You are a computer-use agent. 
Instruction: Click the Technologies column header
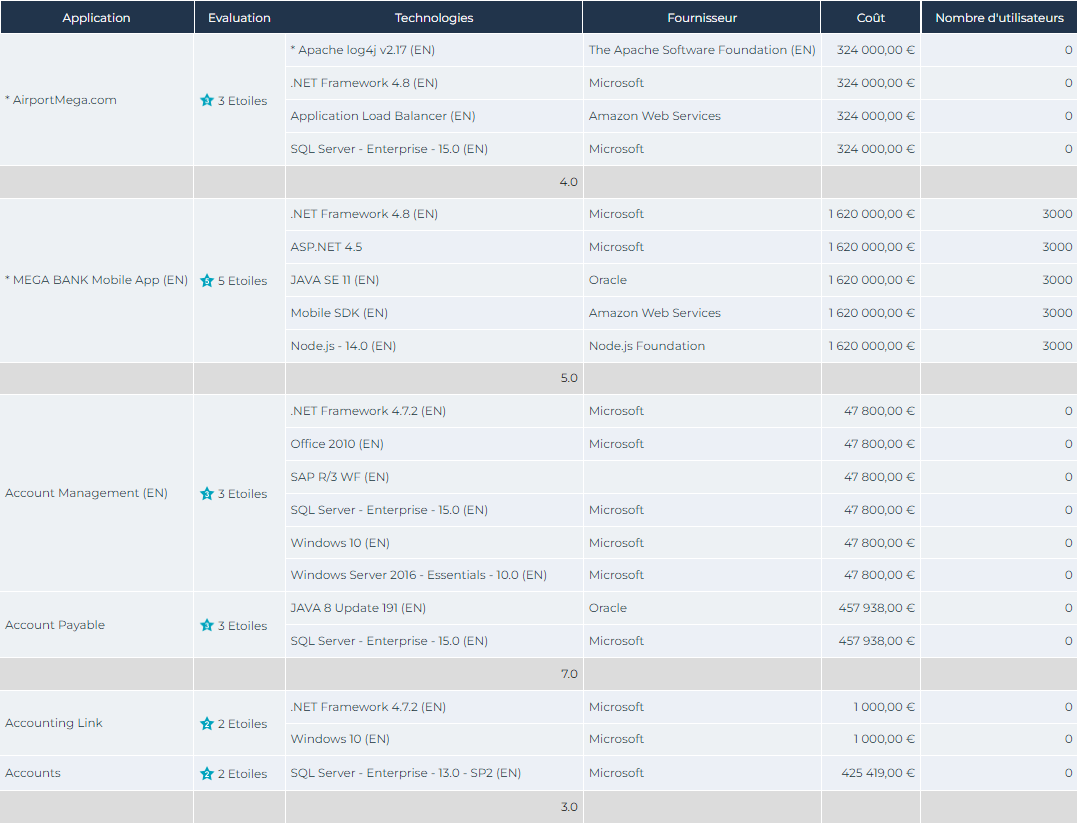pos(434,18)
